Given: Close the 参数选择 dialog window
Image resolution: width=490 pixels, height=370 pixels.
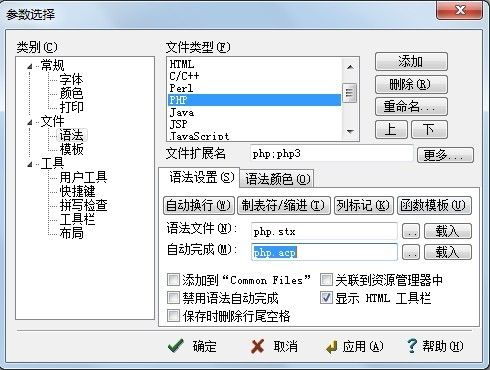Looking at the screenshot, I should [x=460, y=10].
